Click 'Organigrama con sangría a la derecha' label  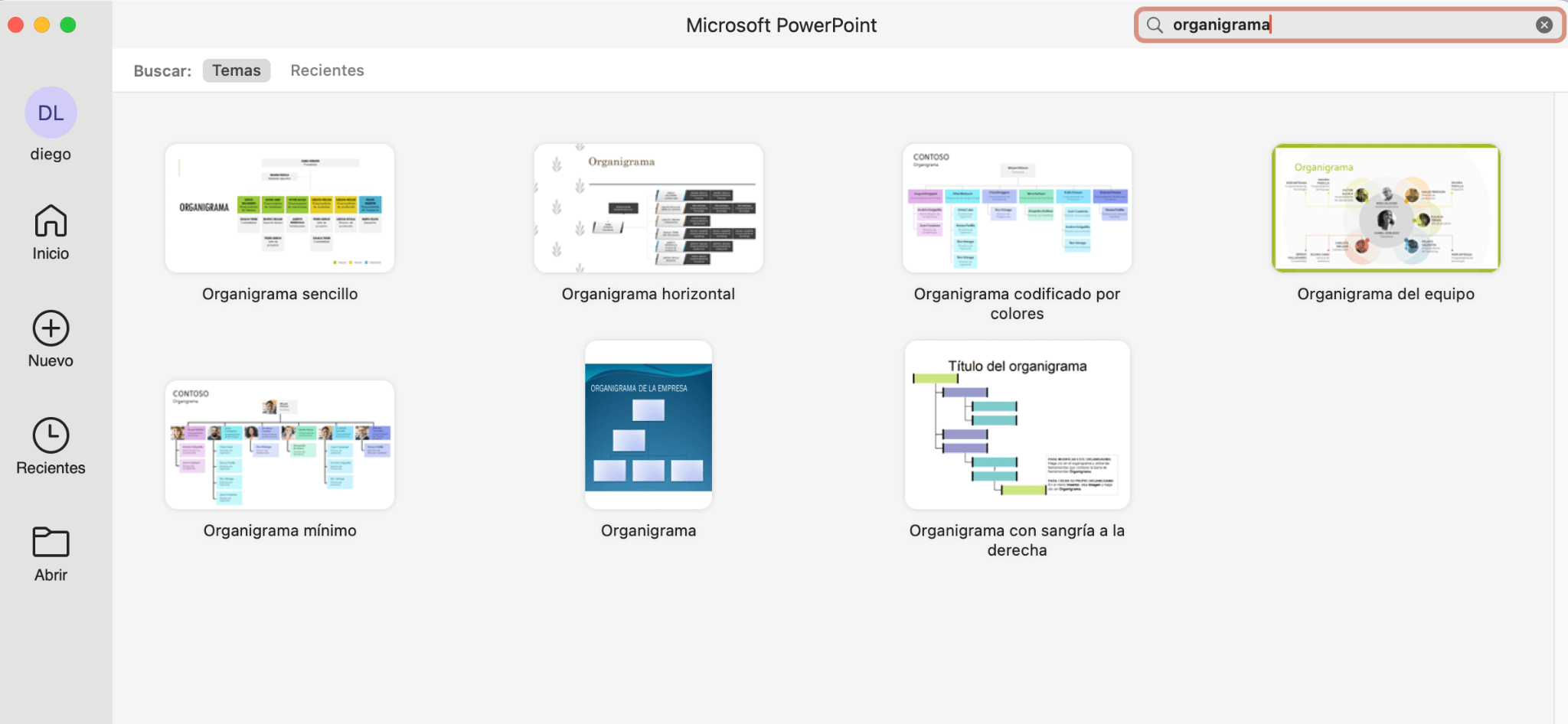pos(1017,540)
